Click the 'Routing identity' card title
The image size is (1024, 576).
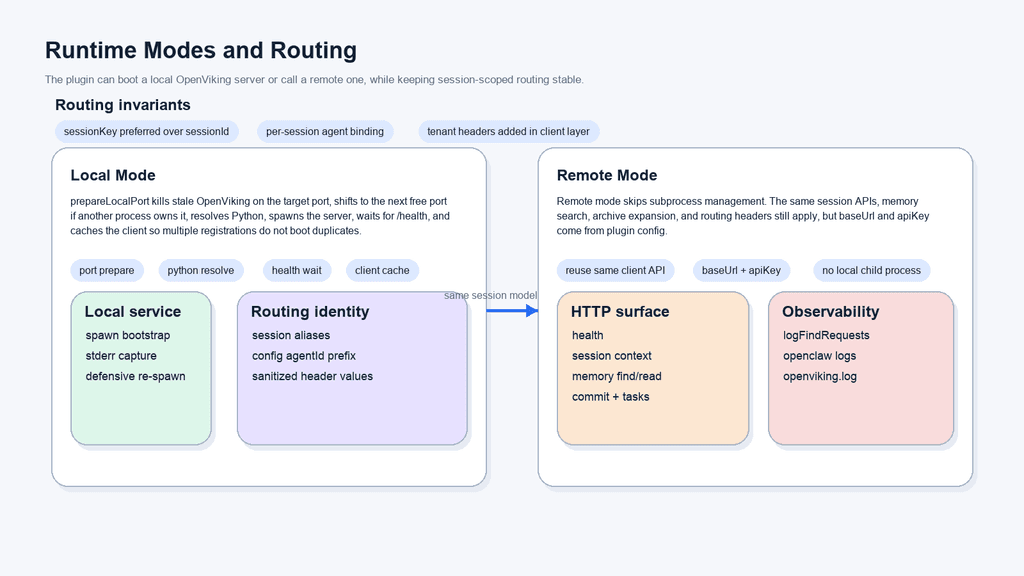[310, 312]
